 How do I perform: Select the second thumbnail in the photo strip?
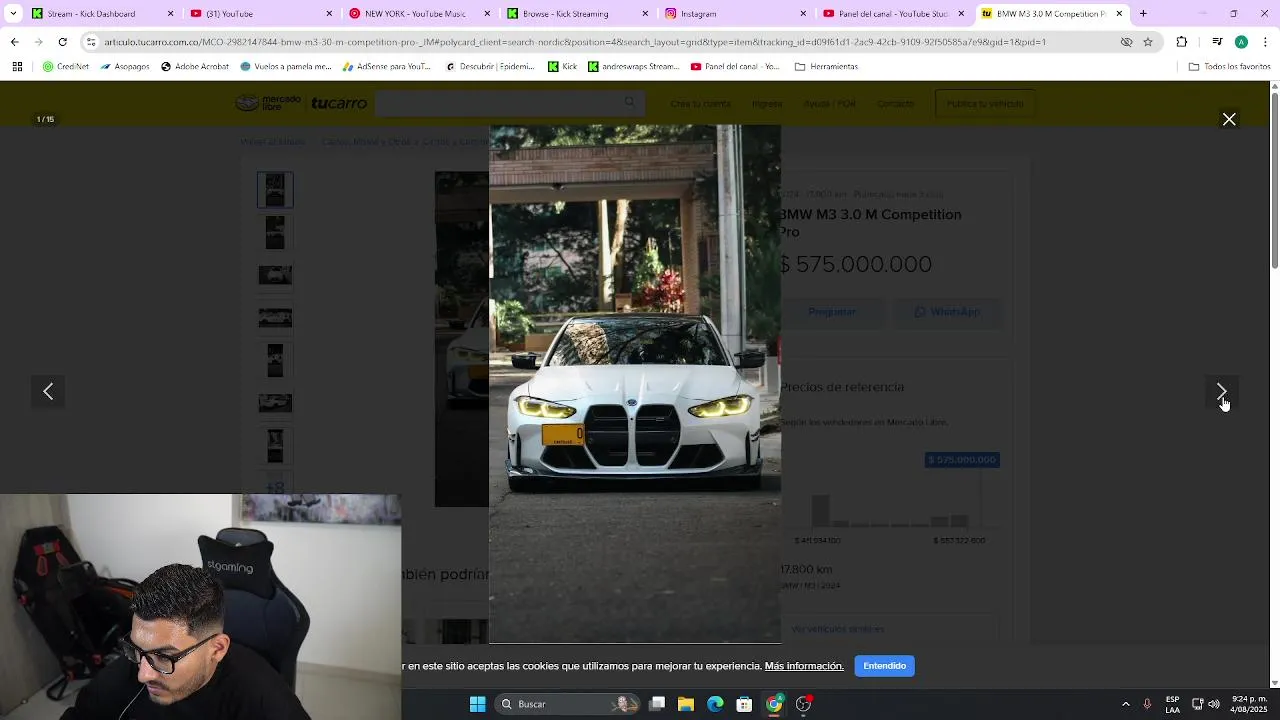point(275,232)
